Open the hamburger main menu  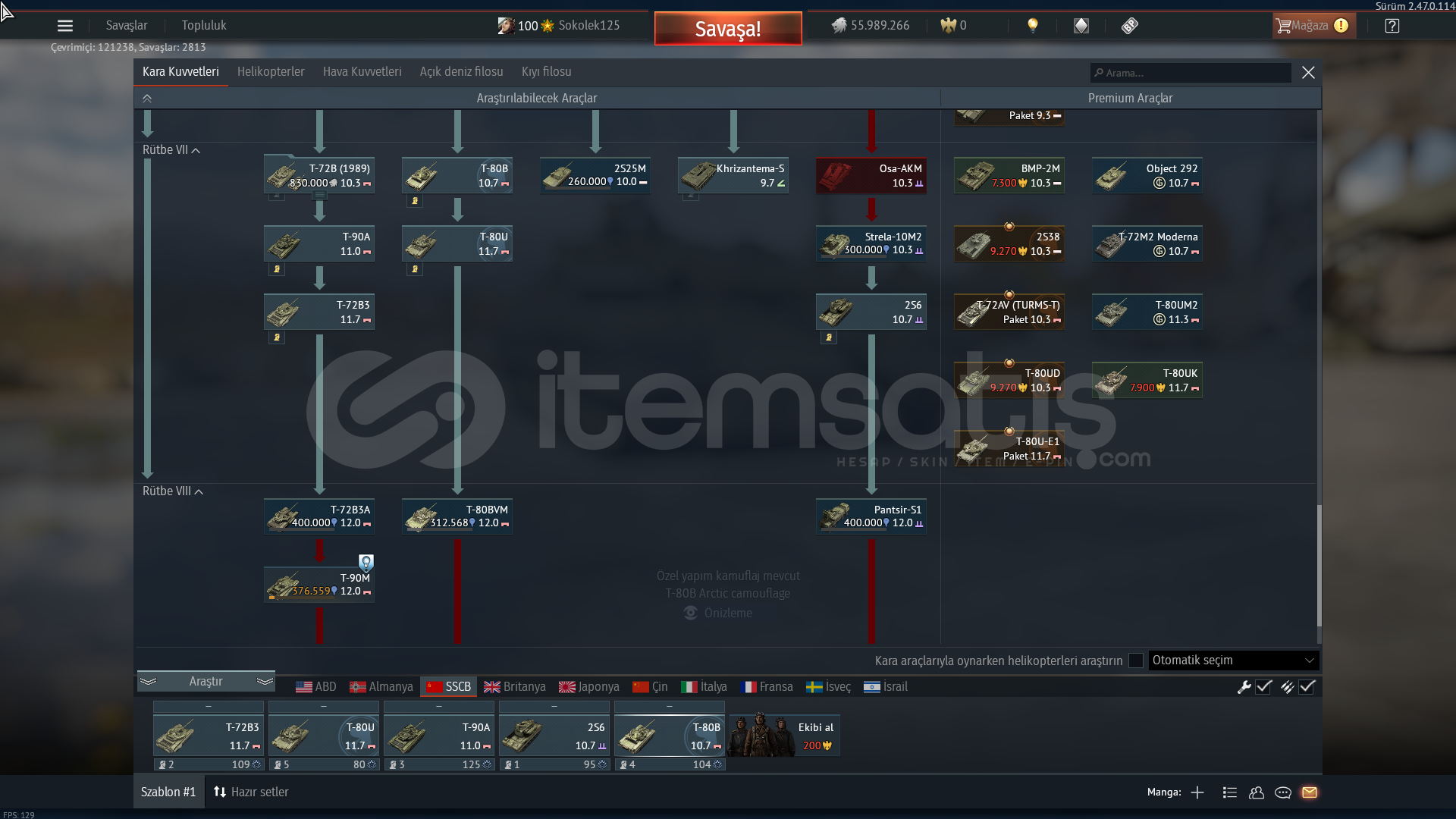pyautogui.click(x=65, y=26)
